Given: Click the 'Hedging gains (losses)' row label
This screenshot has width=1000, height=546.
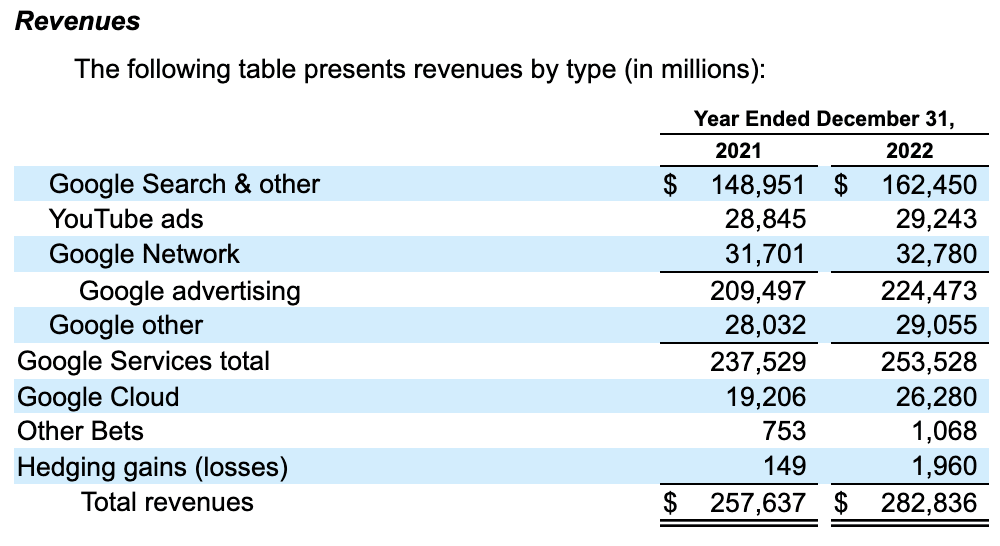Looking at the screenshot, I should tap(152, 467).
